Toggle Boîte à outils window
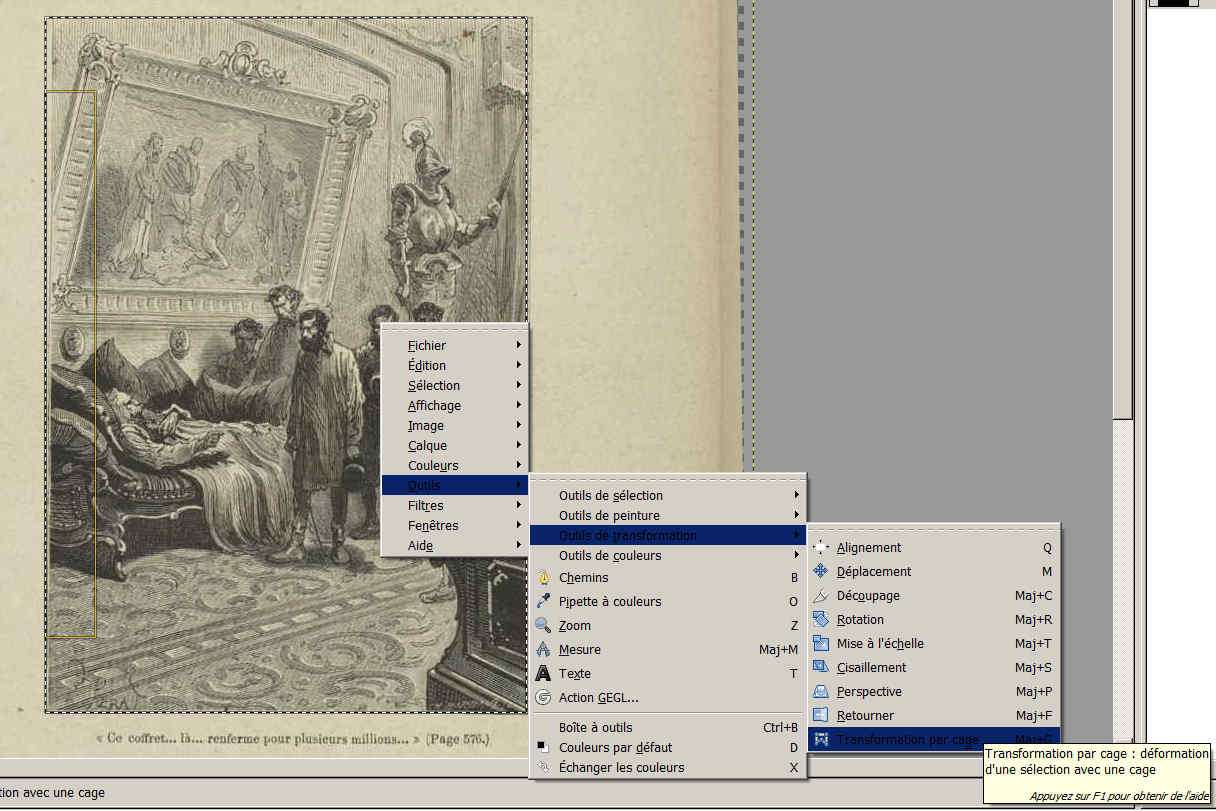This screenshot has width=1216, height=811. pos(595,728)
